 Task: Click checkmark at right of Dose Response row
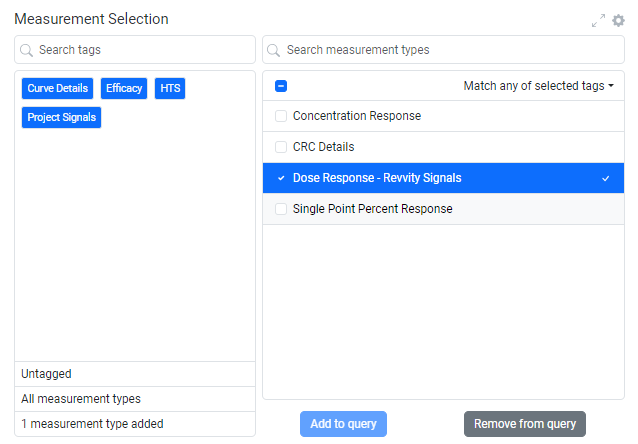(605, 178)
